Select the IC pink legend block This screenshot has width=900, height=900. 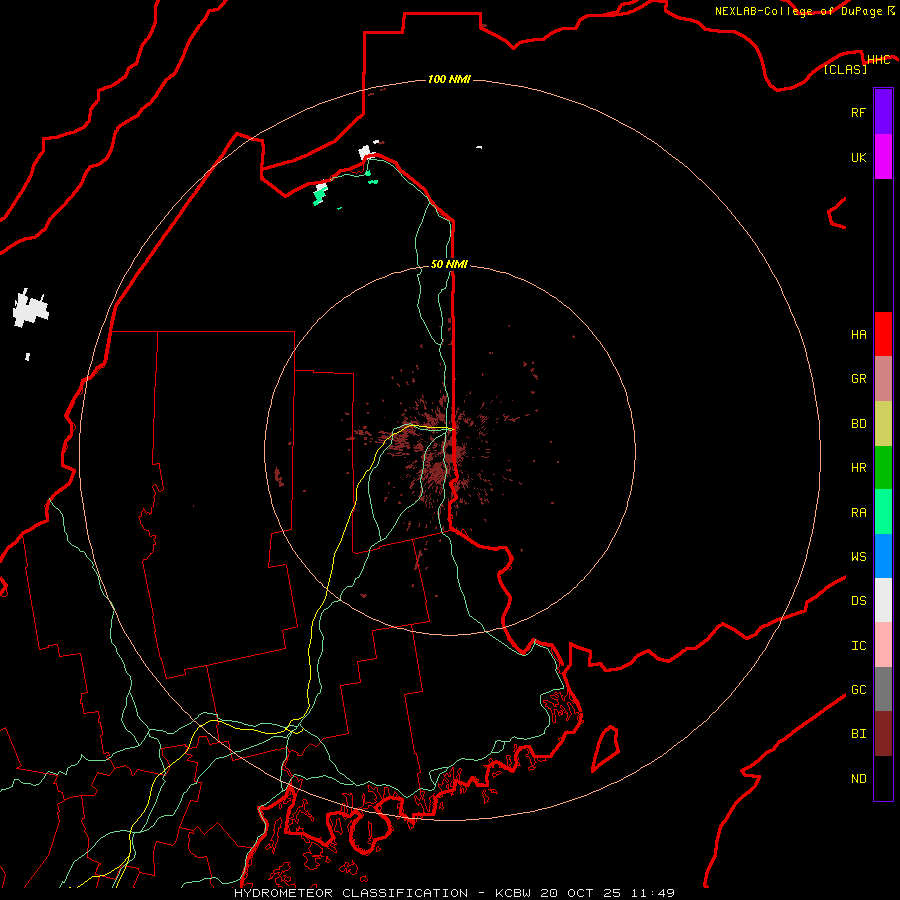(883, 645)
